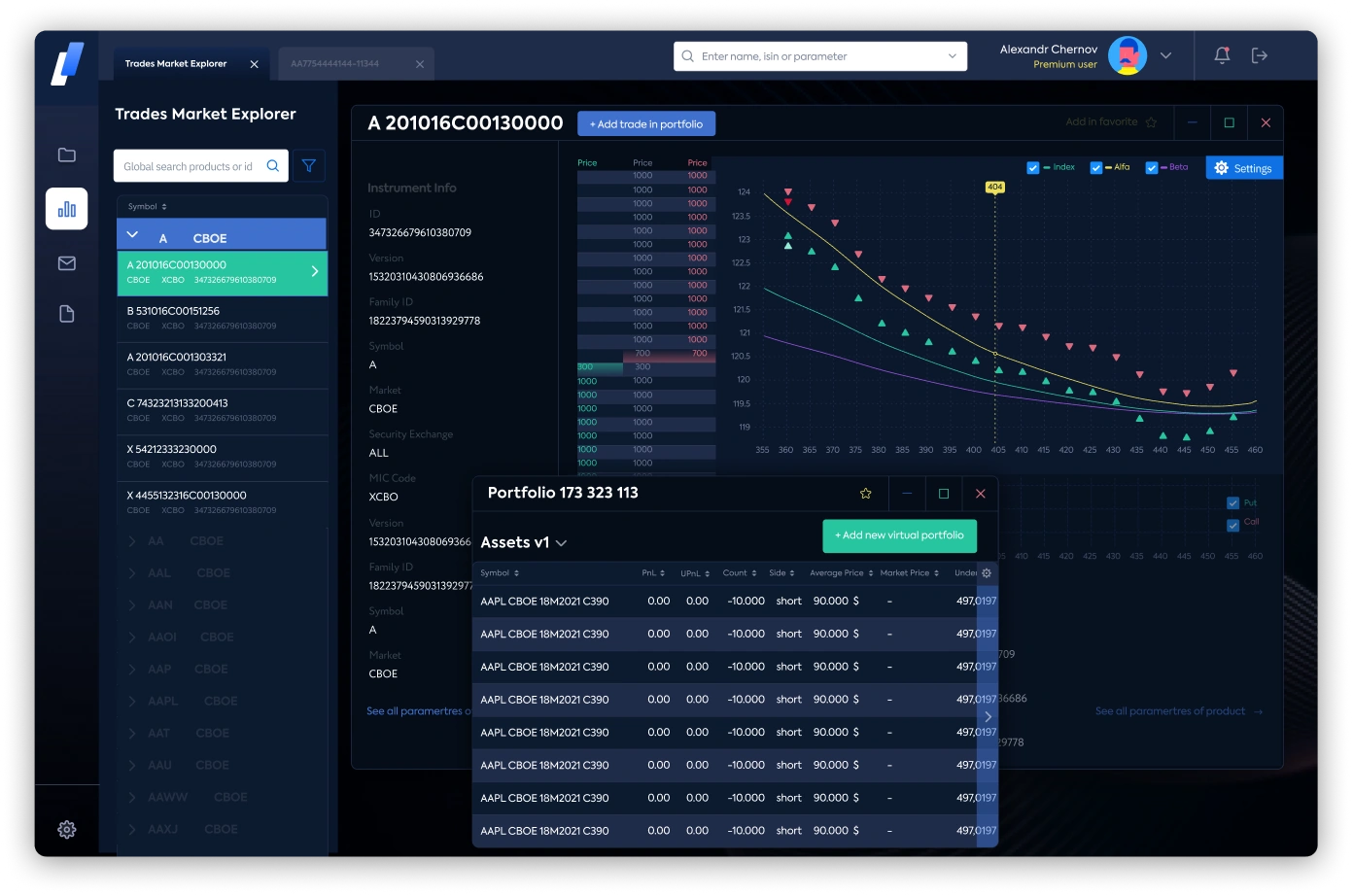Minimize the Portfolio 173 323 113 window

click(907, 494)
